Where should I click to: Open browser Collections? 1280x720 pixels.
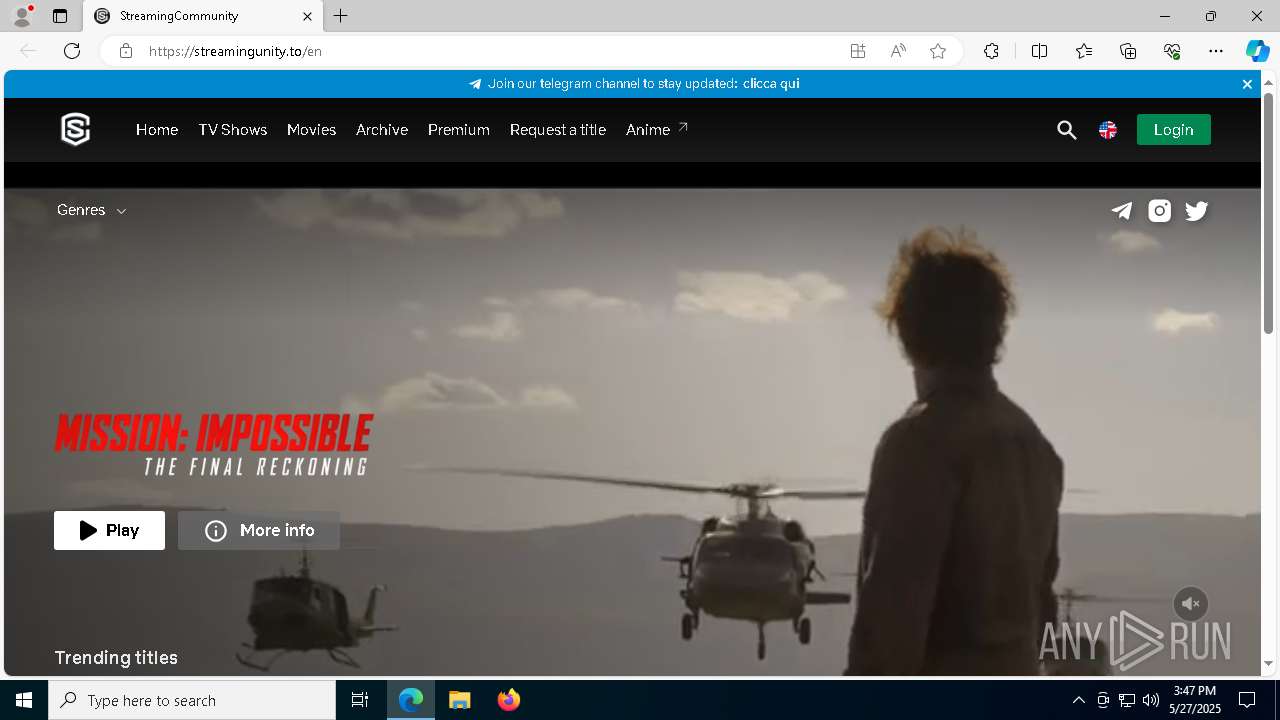click(x=1128, y=51)
